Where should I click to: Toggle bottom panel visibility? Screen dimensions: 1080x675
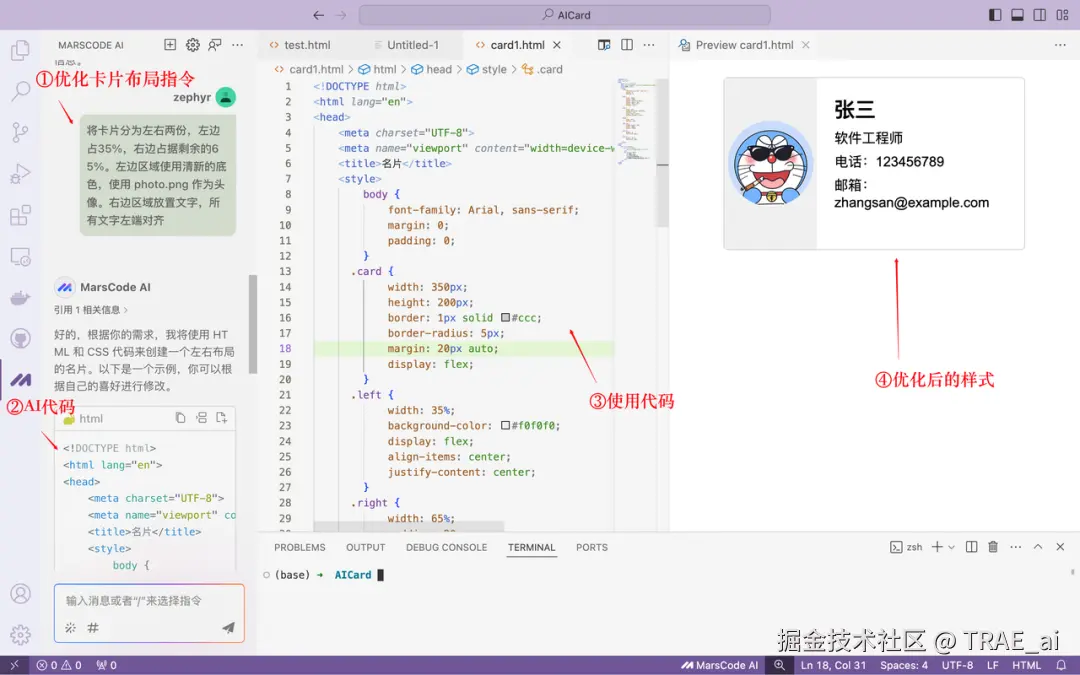[x=1017, y=15]
